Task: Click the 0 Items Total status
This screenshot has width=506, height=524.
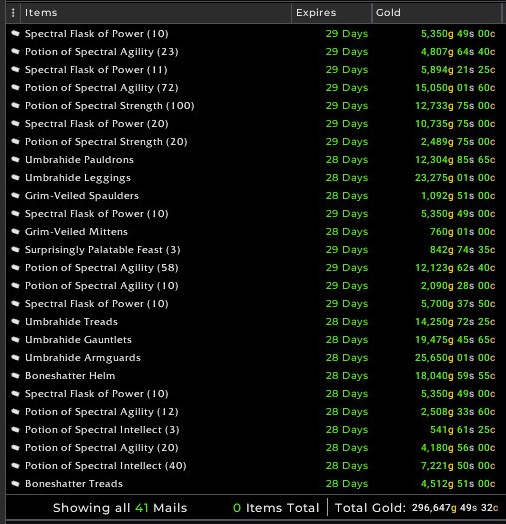Action: tap(276, 508)
